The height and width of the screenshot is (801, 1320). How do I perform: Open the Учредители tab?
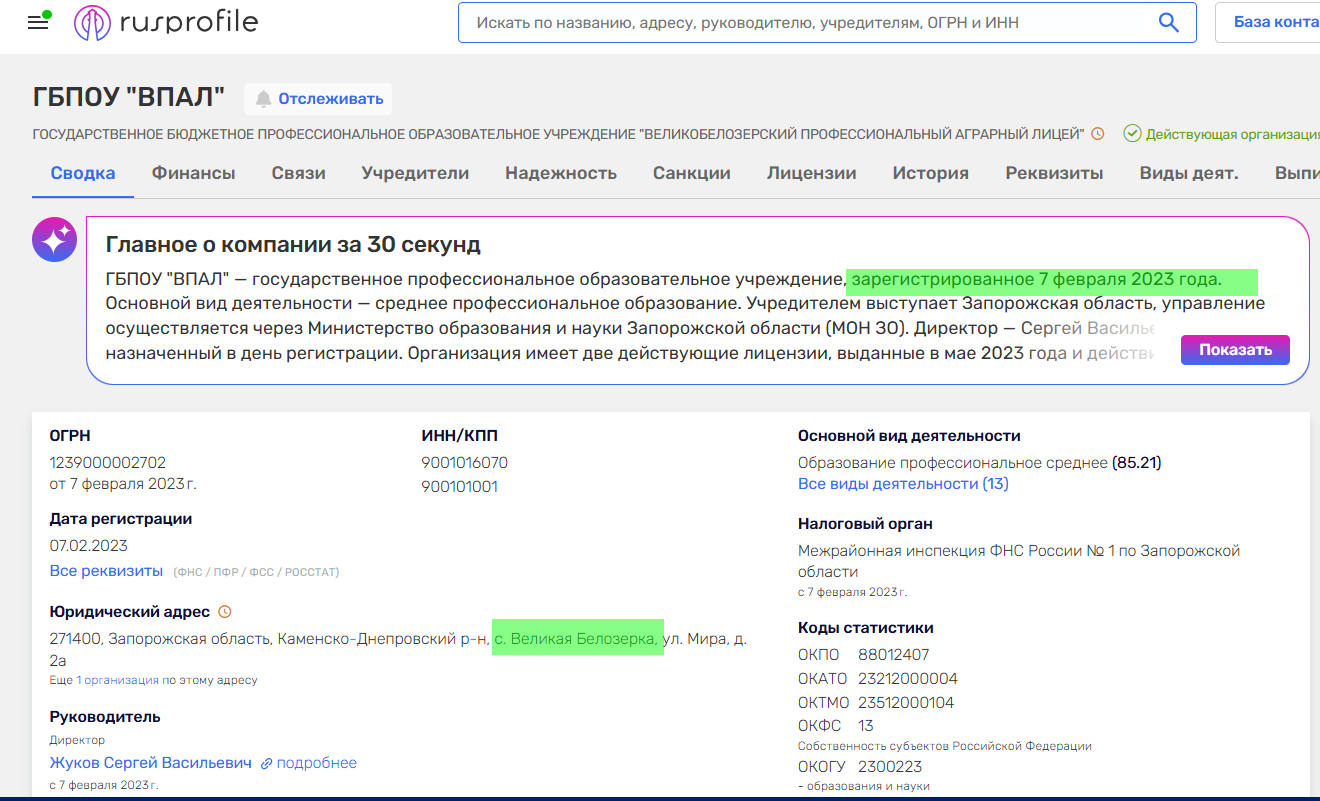point(415,173)
